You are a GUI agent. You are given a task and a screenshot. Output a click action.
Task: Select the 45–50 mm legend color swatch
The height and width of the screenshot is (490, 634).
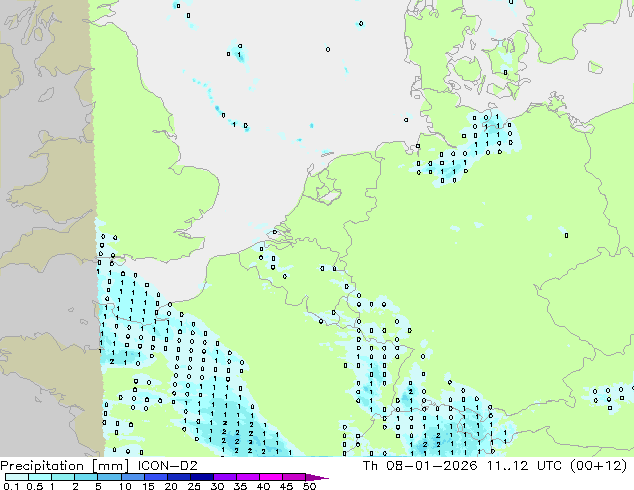click(x=294, y=477)
